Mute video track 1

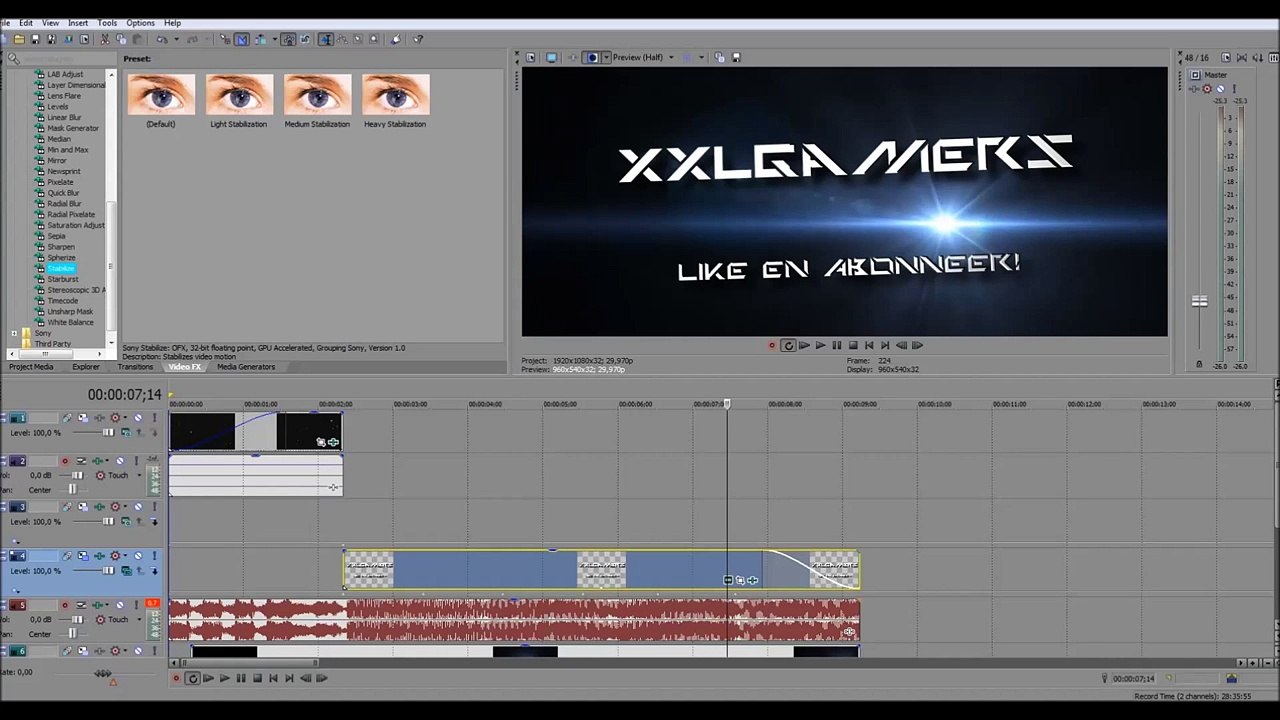(x=138, y=417)
